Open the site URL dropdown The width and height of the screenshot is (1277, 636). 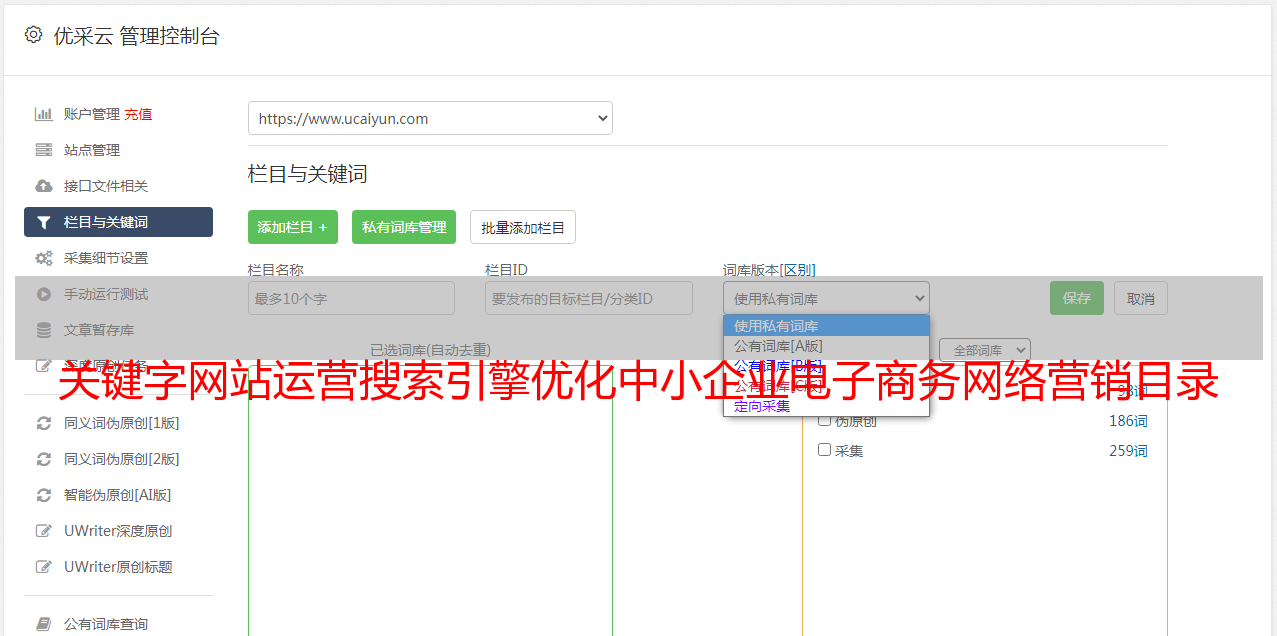(430, 118)
